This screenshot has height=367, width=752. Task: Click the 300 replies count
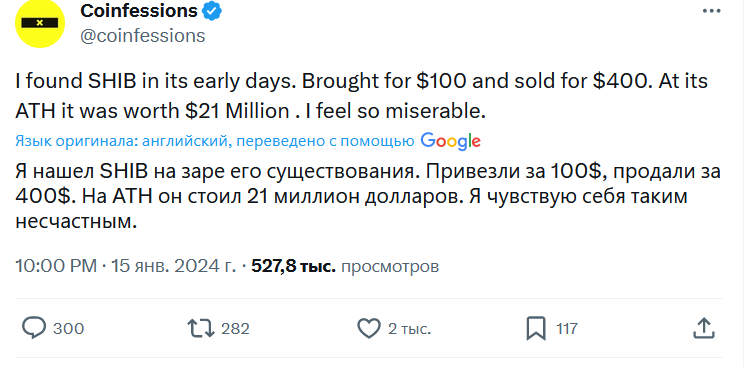pyautogui.click(x=68, y=329)
